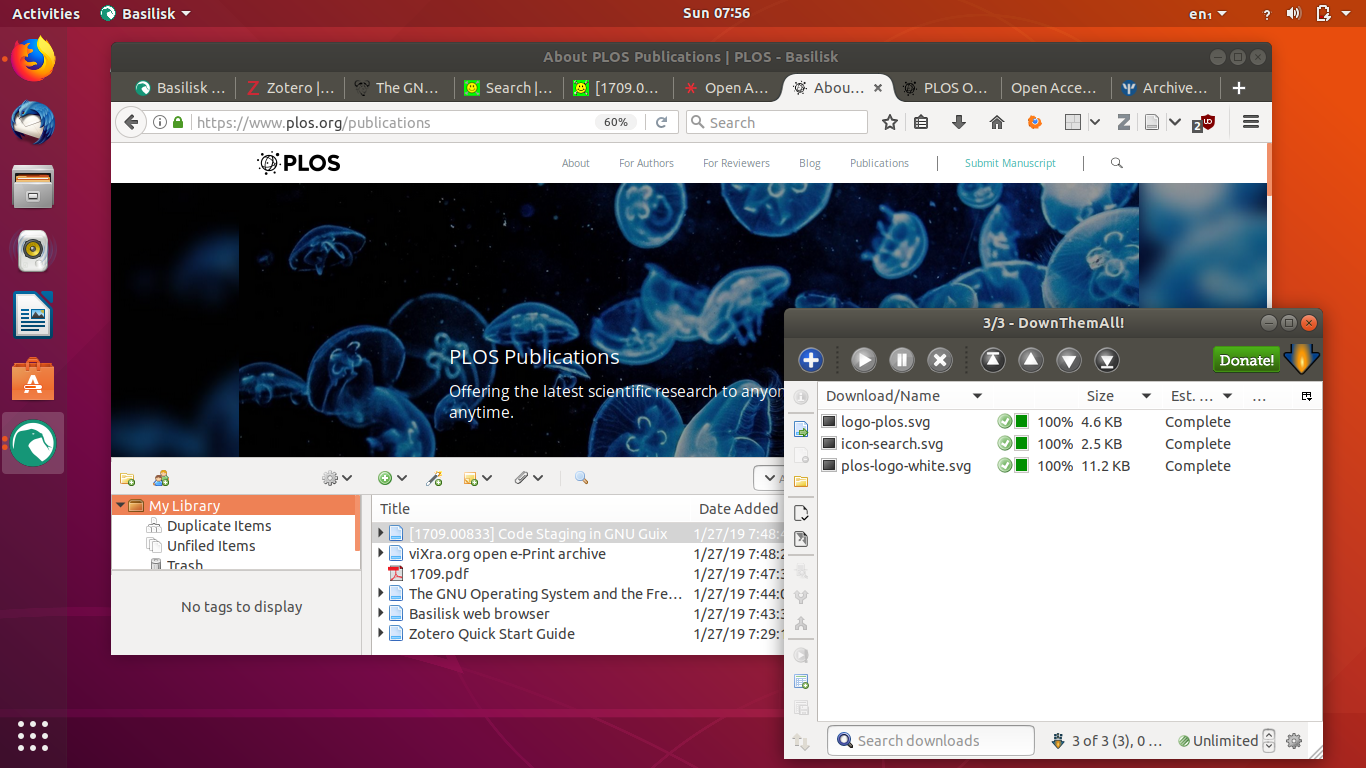Open Zotero new item plus dropdown

point(392,479)
